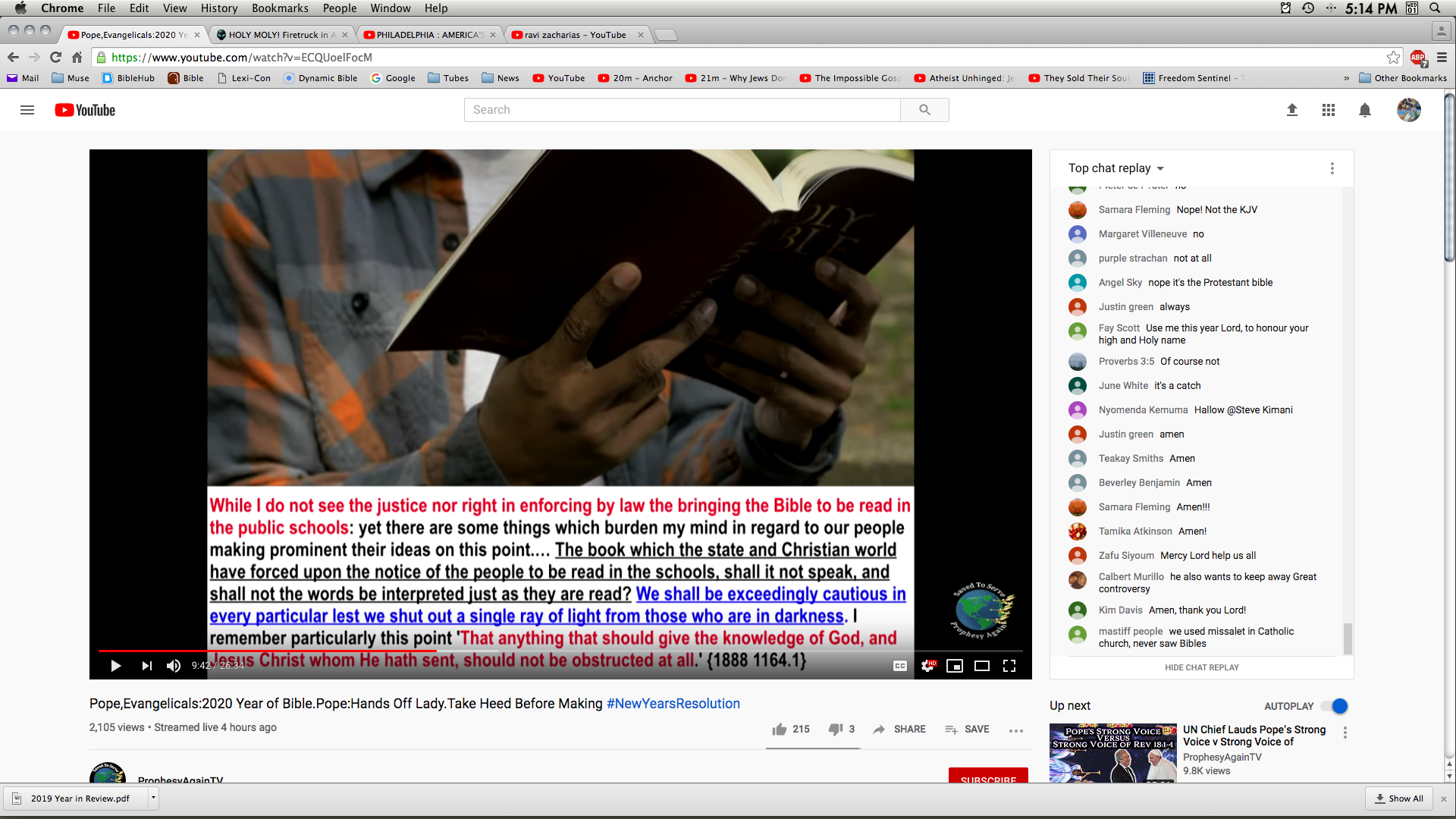Enable miniplayer mode
Viewport: 1456px width, 819px height.
click(x=955, y=666)
